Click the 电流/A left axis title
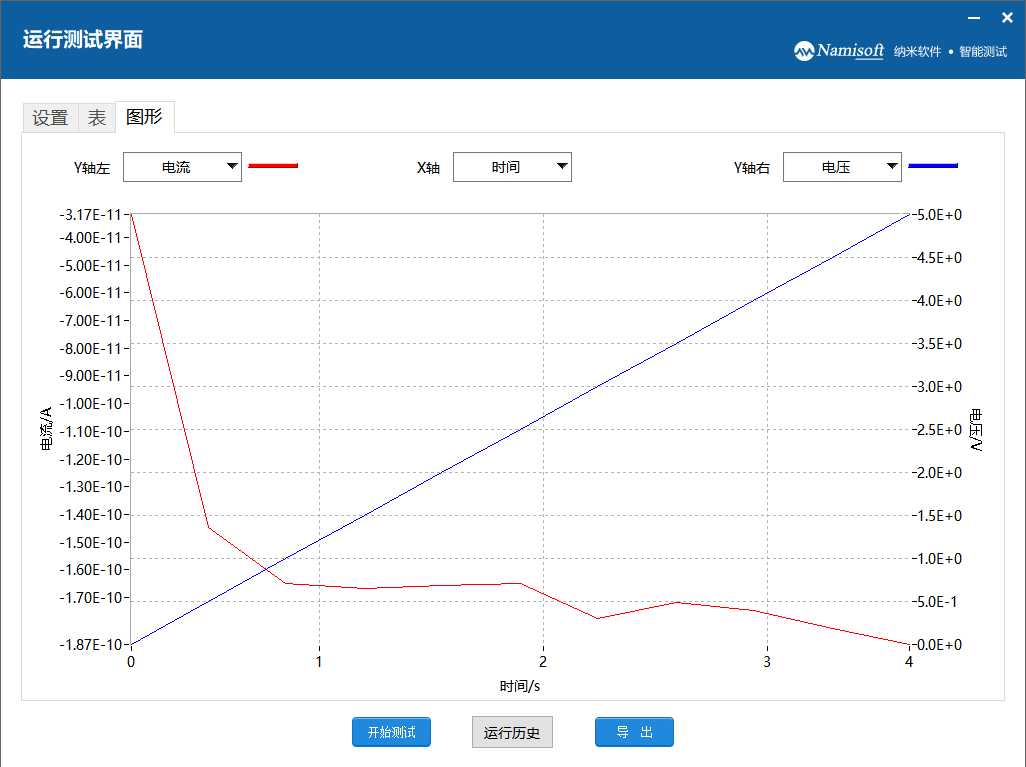The height and width of the screenshot is (767, 1026). click(x=45, y=430)
